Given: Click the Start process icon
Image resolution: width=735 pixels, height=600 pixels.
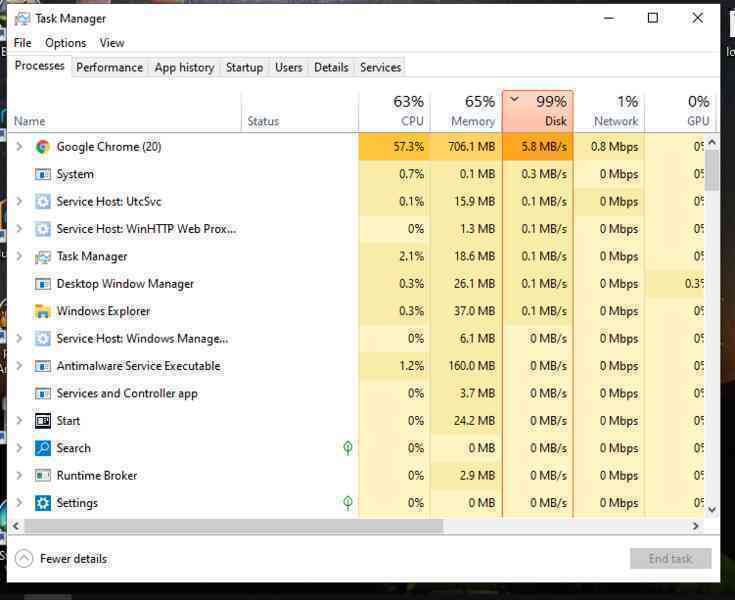Looking at the screenshot, I should tap(43, 421).
